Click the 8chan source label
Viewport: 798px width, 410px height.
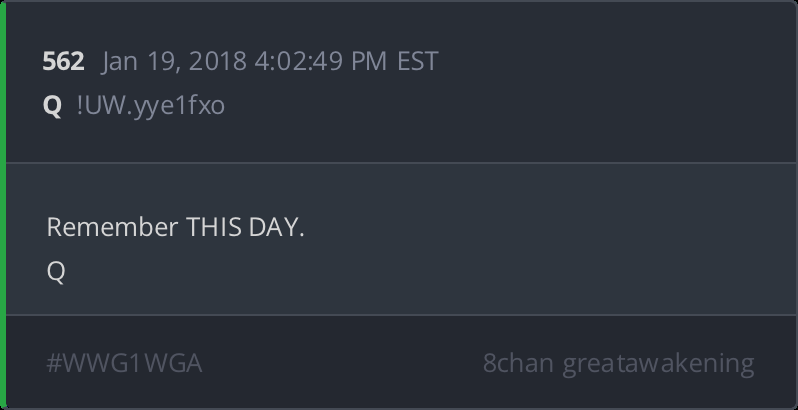point(518,363)
